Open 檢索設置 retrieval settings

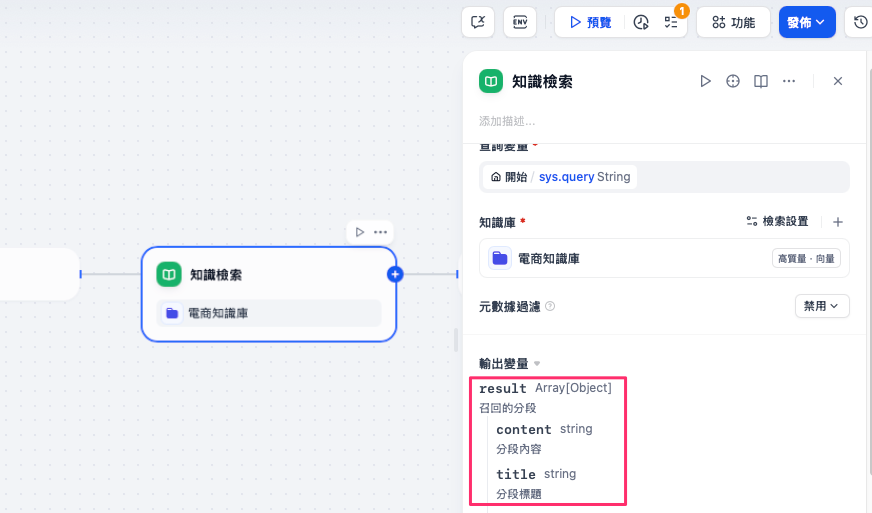pyautogui.click(x=777, y=222)
